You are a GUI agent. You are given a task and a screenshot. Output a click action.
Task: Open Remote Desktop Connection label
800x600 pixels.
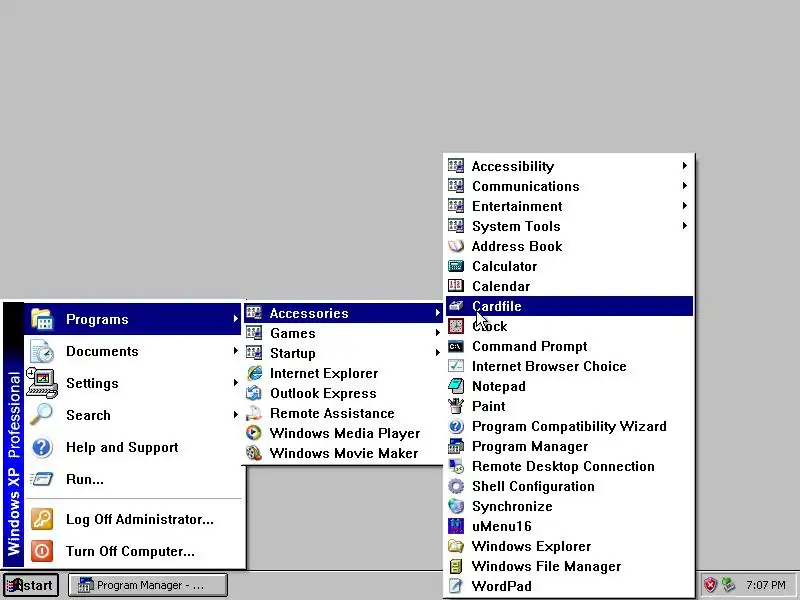pyautogui.click(x=563, y=466)
